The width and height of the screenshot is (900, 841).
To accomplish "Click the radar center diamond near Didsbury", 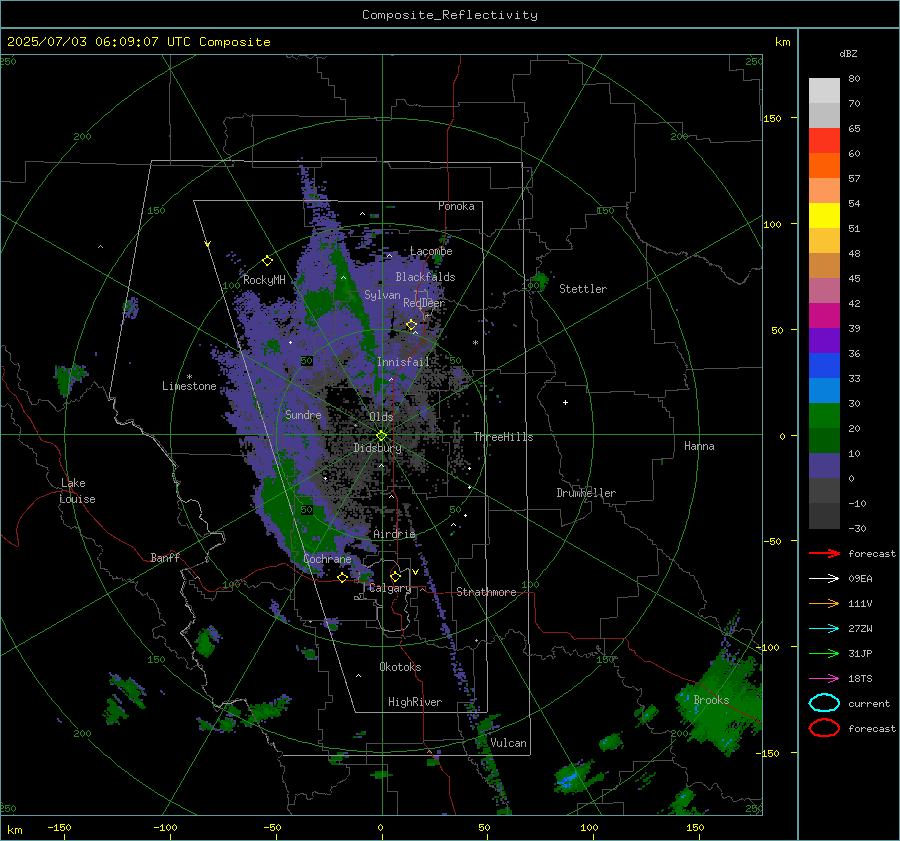I will coord(381,435).
